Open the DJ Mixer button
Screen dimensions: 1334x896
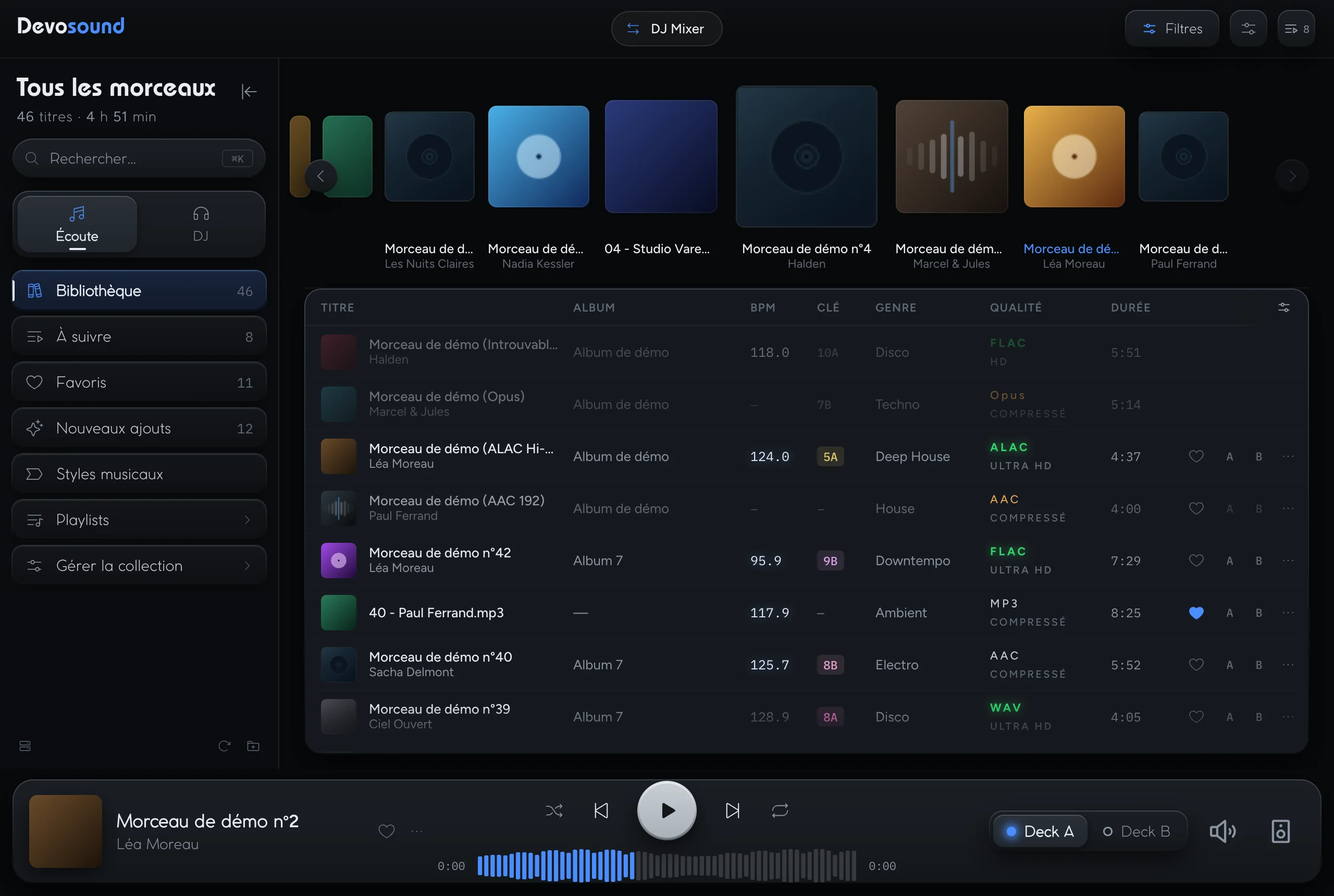pos(666,29)
